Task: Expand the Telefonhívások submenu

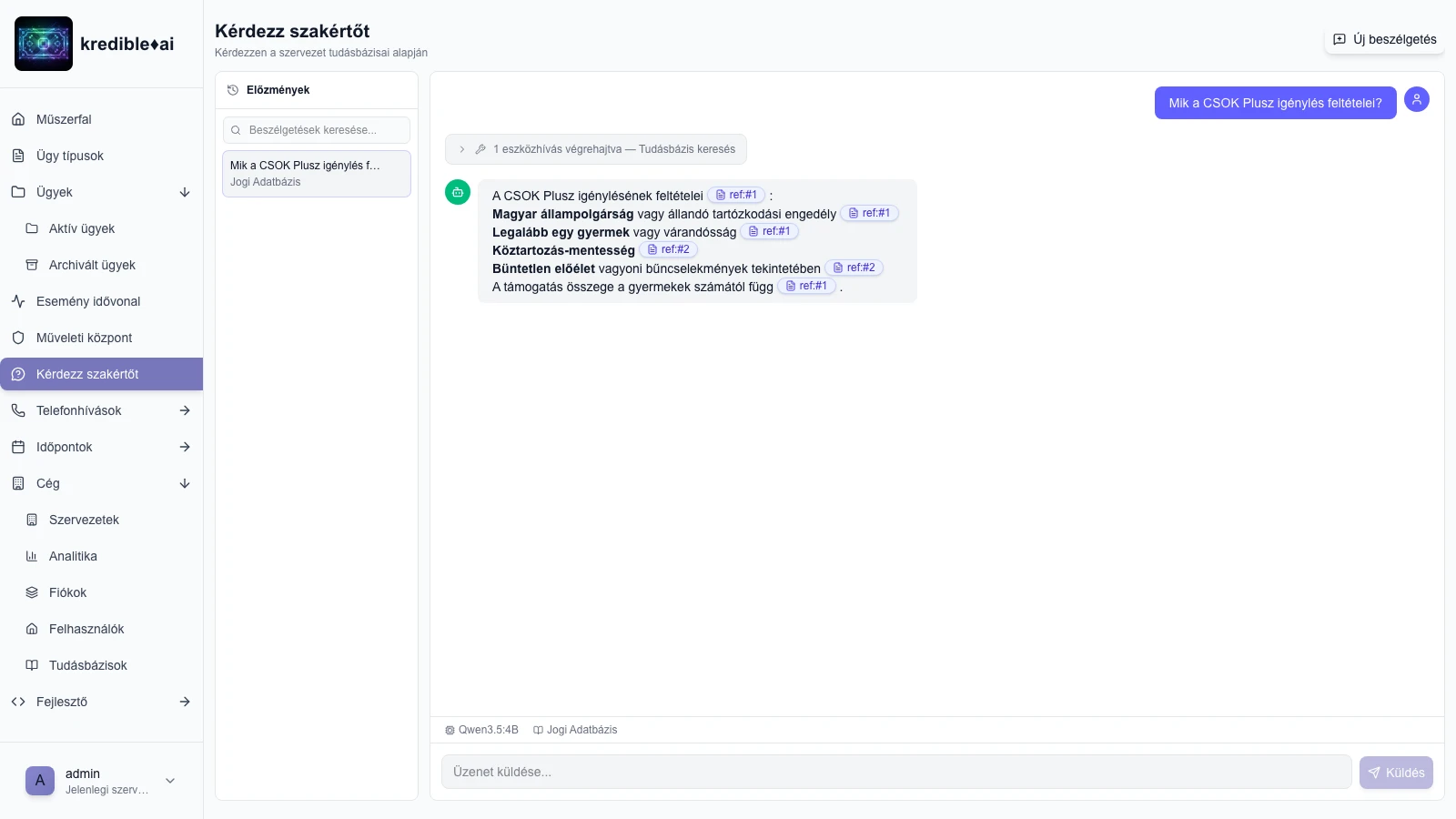Action: 185,410
